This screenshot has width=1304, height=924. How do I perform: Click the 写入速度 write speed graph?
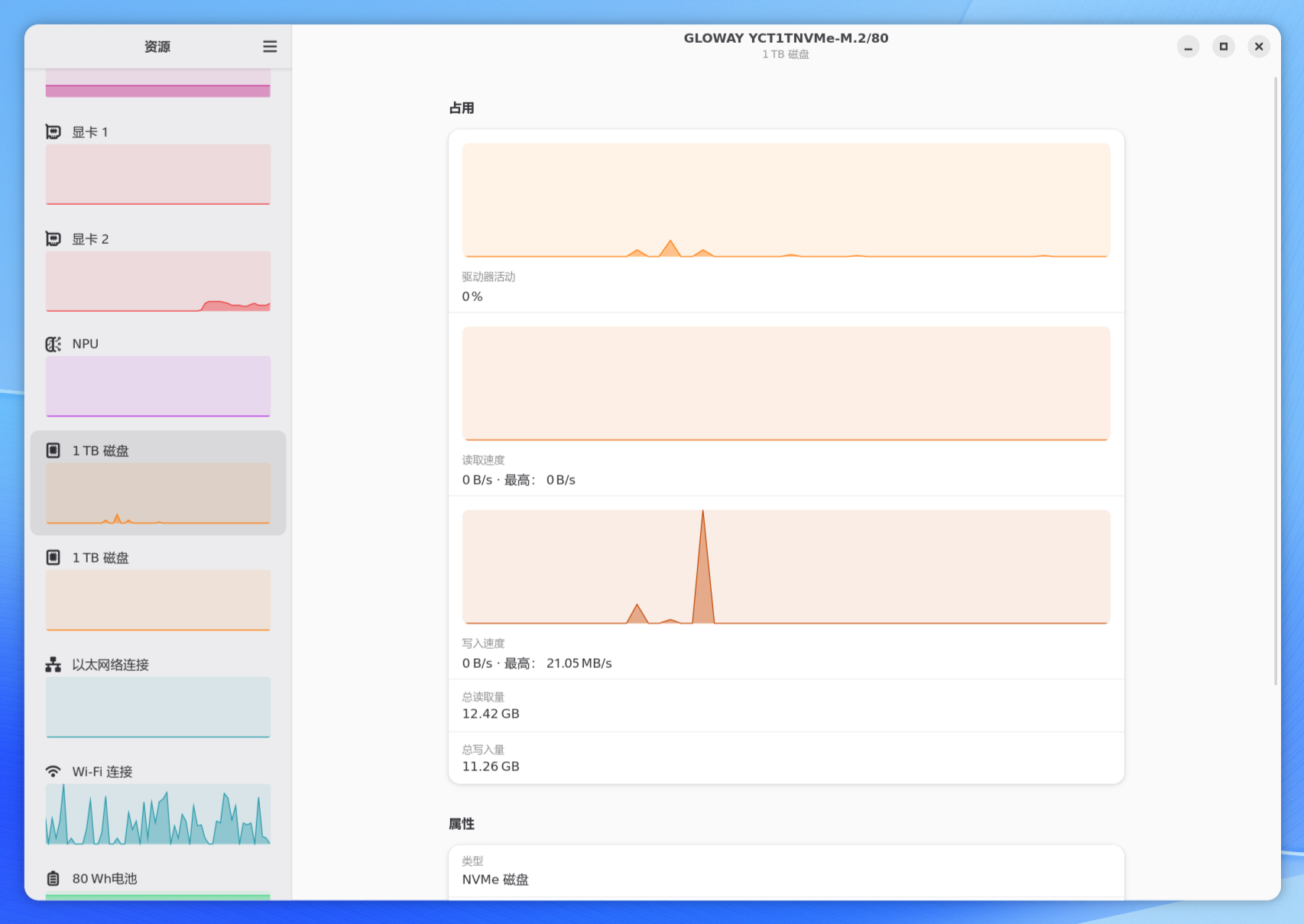[786, 567]
